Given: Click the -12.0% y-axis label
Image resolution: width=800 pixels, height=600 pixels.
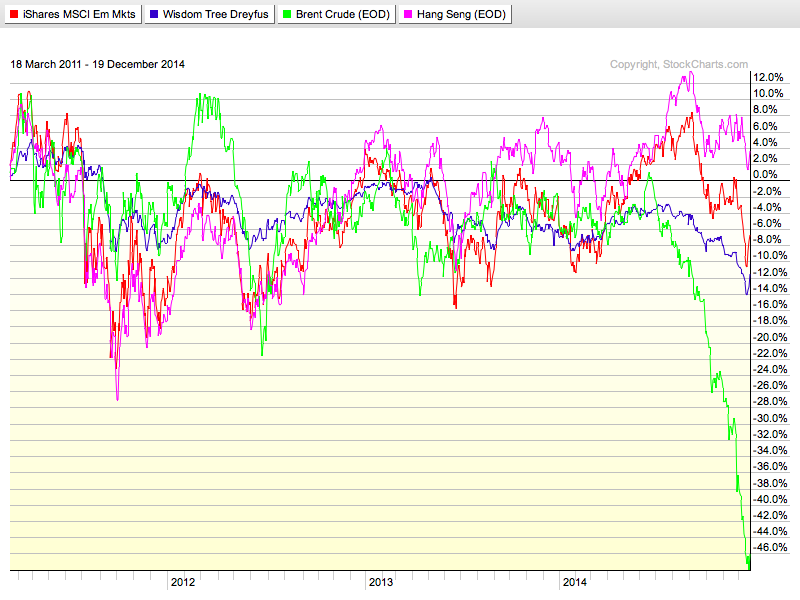Looking at the screenshot, I should tap(770, 272).
